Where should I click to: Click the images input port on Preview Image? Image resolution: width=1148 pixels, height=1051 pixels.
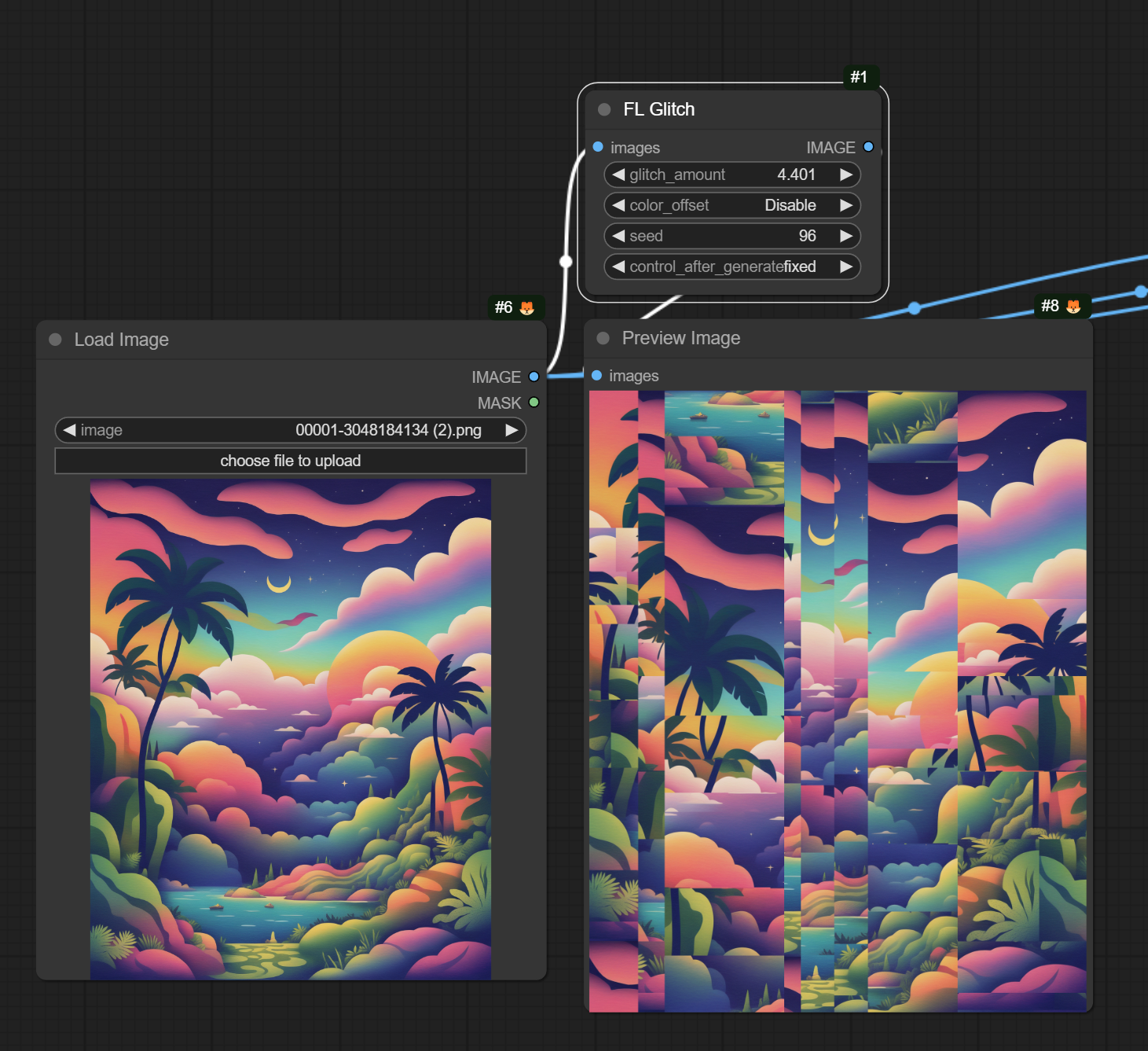coord(596,376)
